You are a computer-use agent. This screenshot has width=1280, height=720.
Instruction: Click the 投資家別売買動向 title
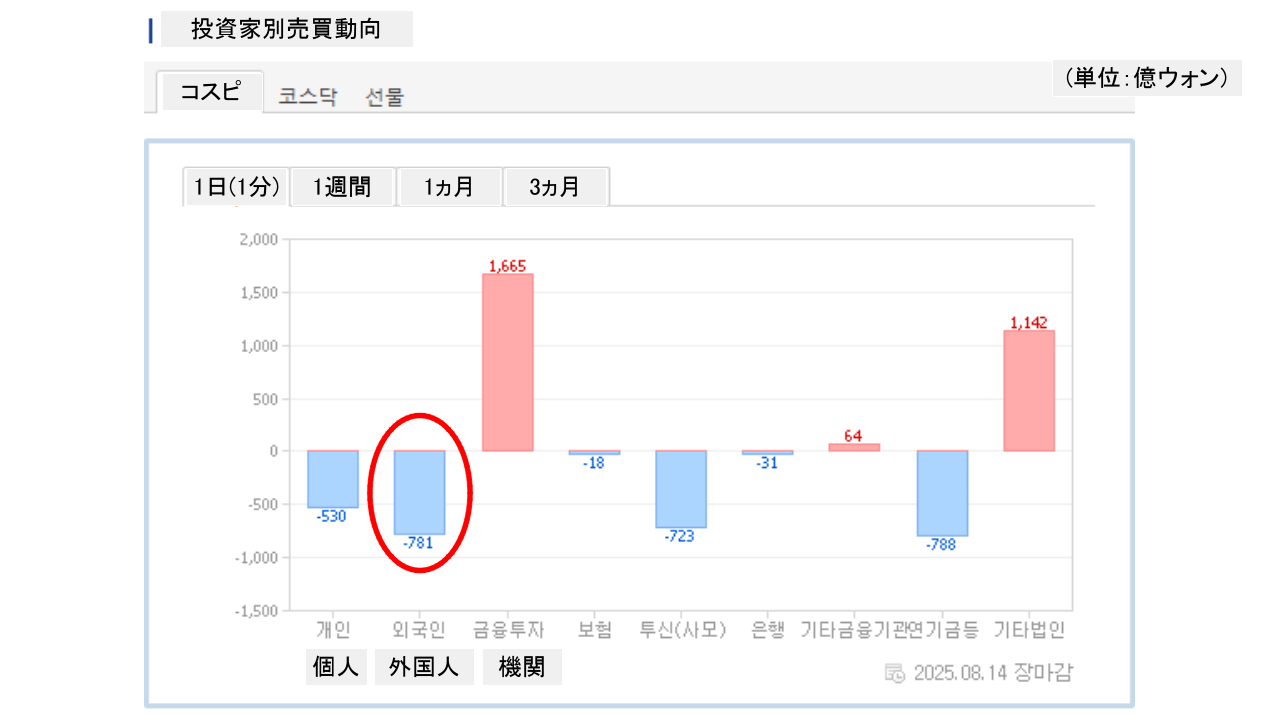tap(286, 29)
